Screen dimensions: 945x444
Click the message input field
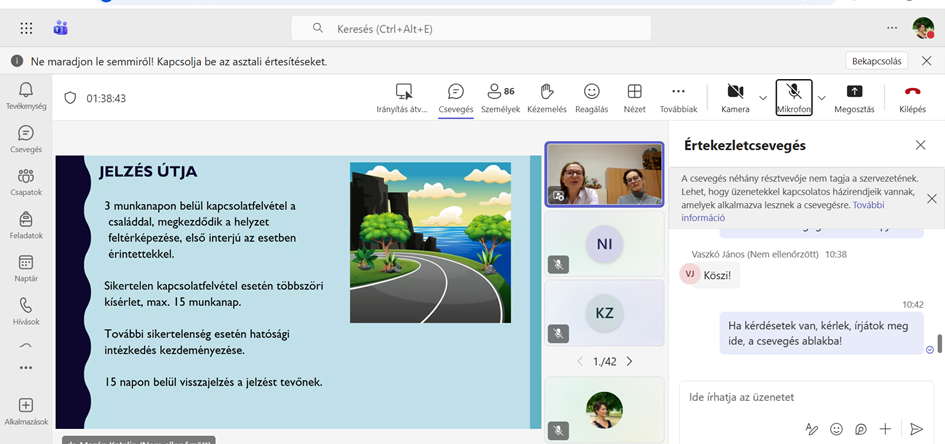click(x=800, y=397)
